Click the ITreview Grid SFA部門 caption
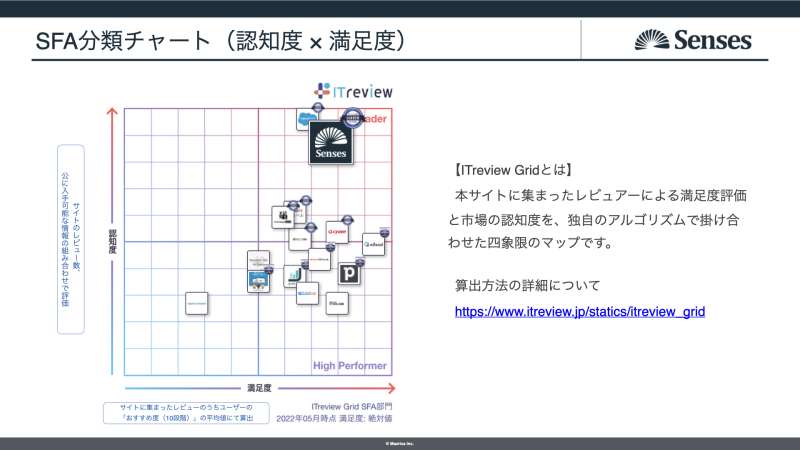The width and height of the screenshot is (800, 450). pyautogui.click(x=352, y=407)
